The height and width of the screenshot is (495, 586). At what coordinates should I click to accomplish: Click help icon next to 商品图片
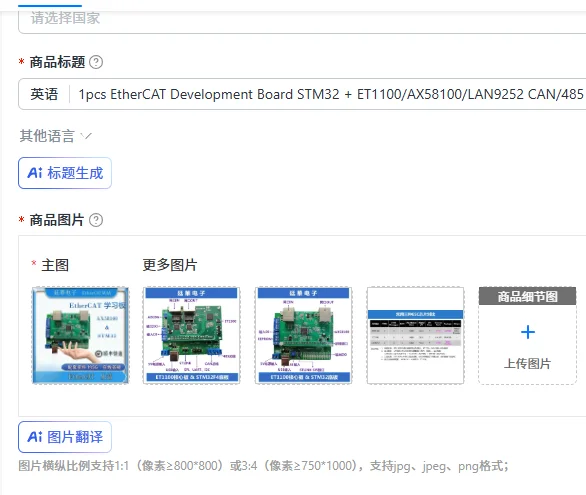pyautogui.click(x=96, y=220)
